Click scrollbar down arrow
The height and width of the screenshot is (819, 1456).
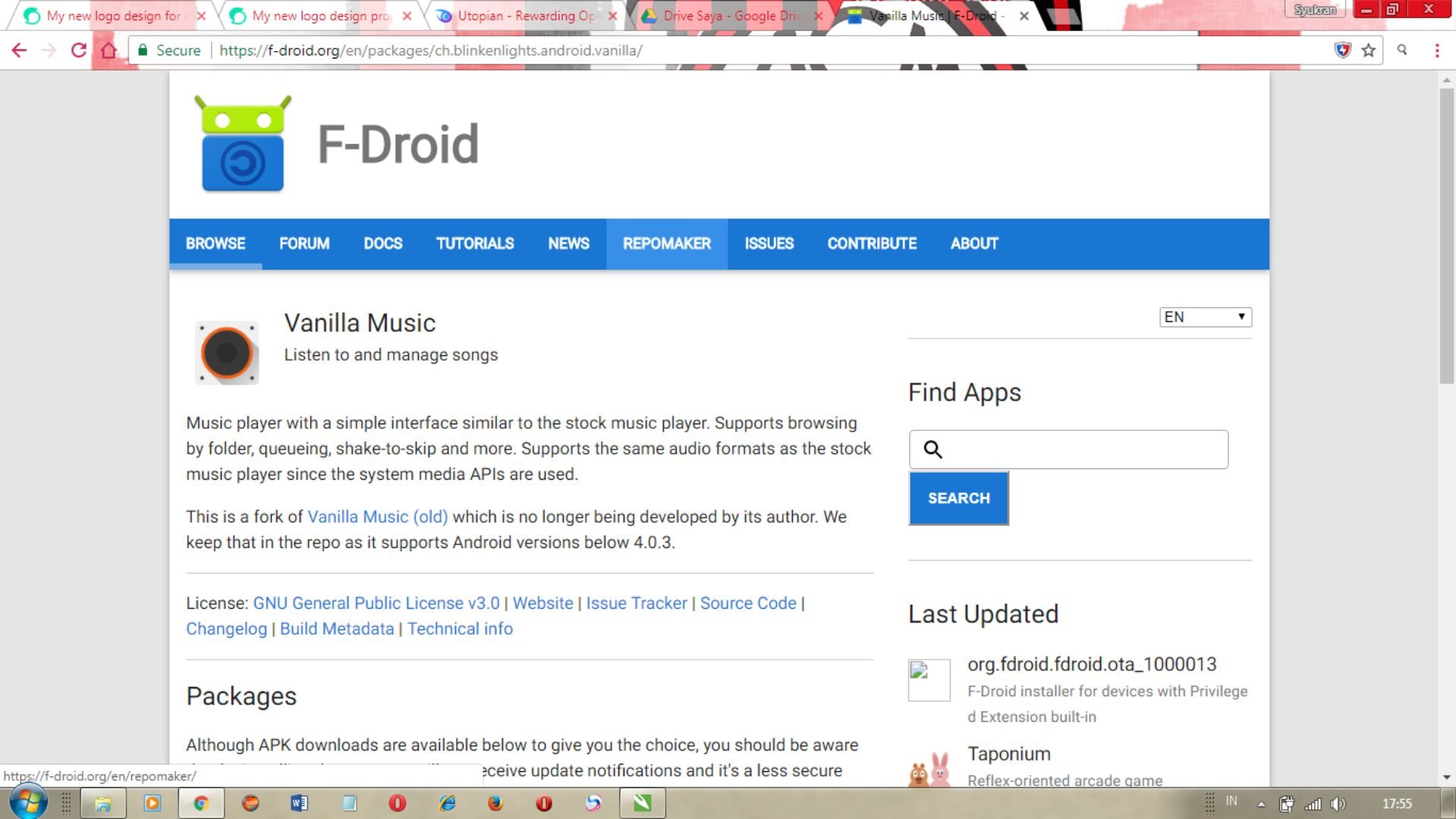point(1447,777)
